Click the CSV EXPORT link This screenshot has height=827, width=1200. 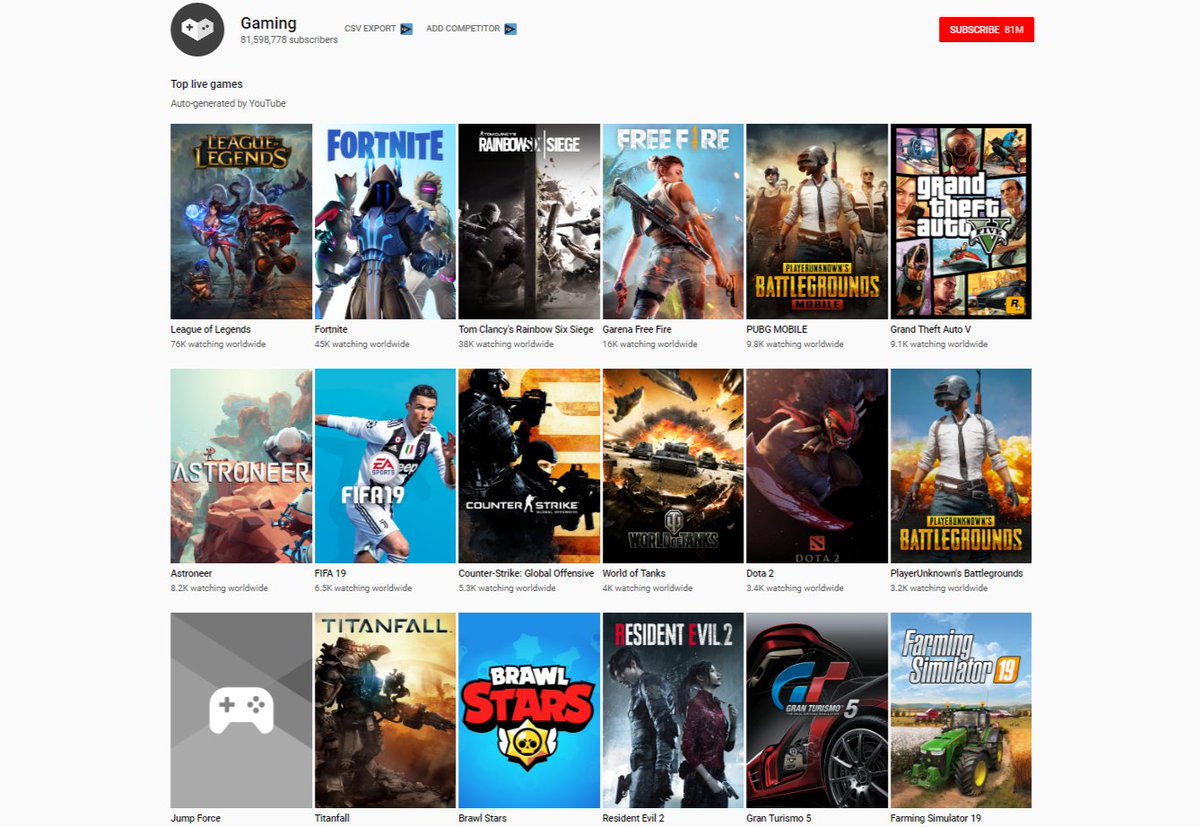coord(370,29)
